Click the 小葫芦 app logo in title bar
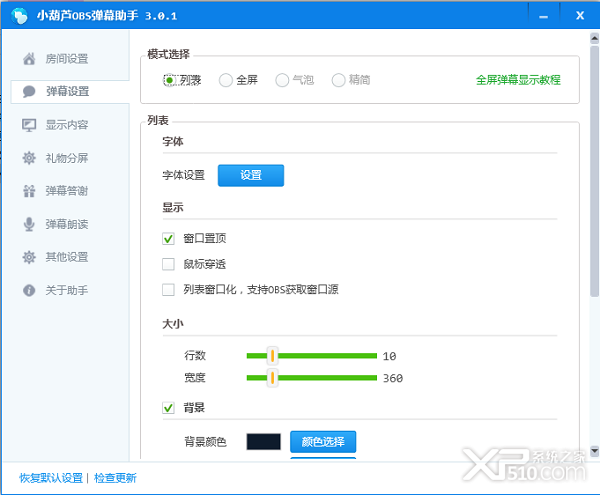The image size is (600, 495). [x=20, y=16]
